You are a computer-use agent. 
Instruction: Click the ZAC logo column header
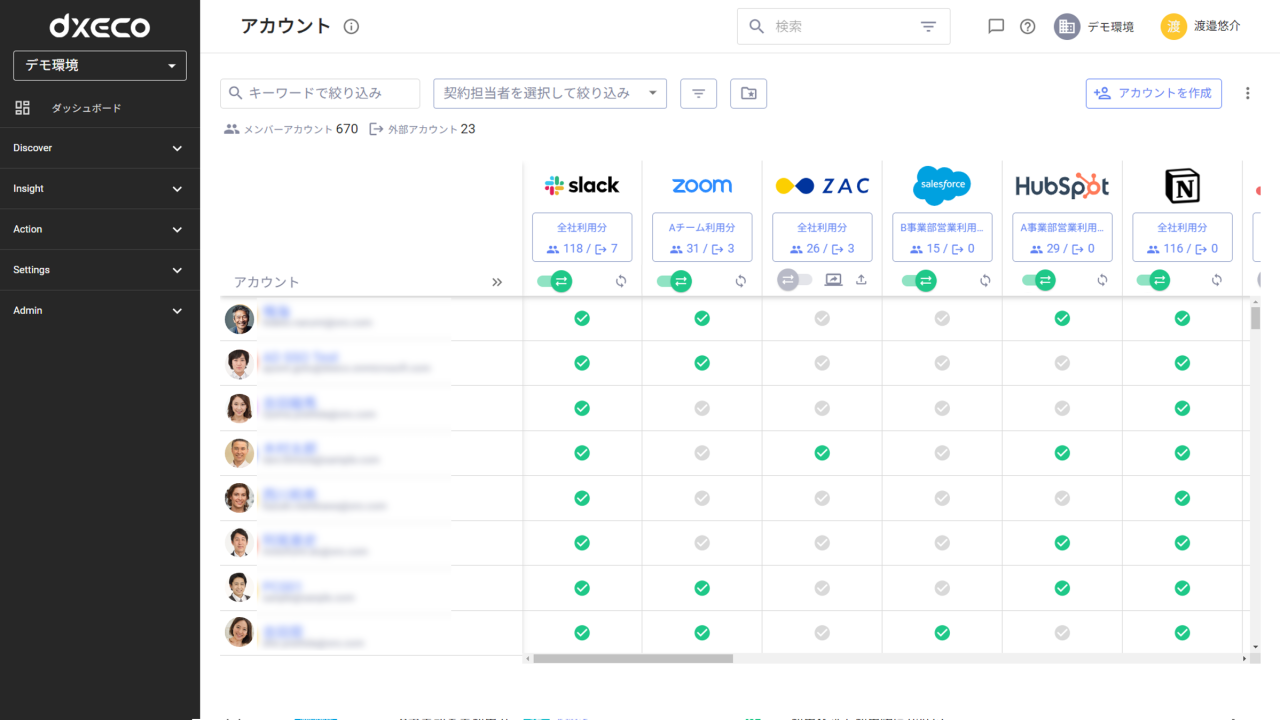822,185
